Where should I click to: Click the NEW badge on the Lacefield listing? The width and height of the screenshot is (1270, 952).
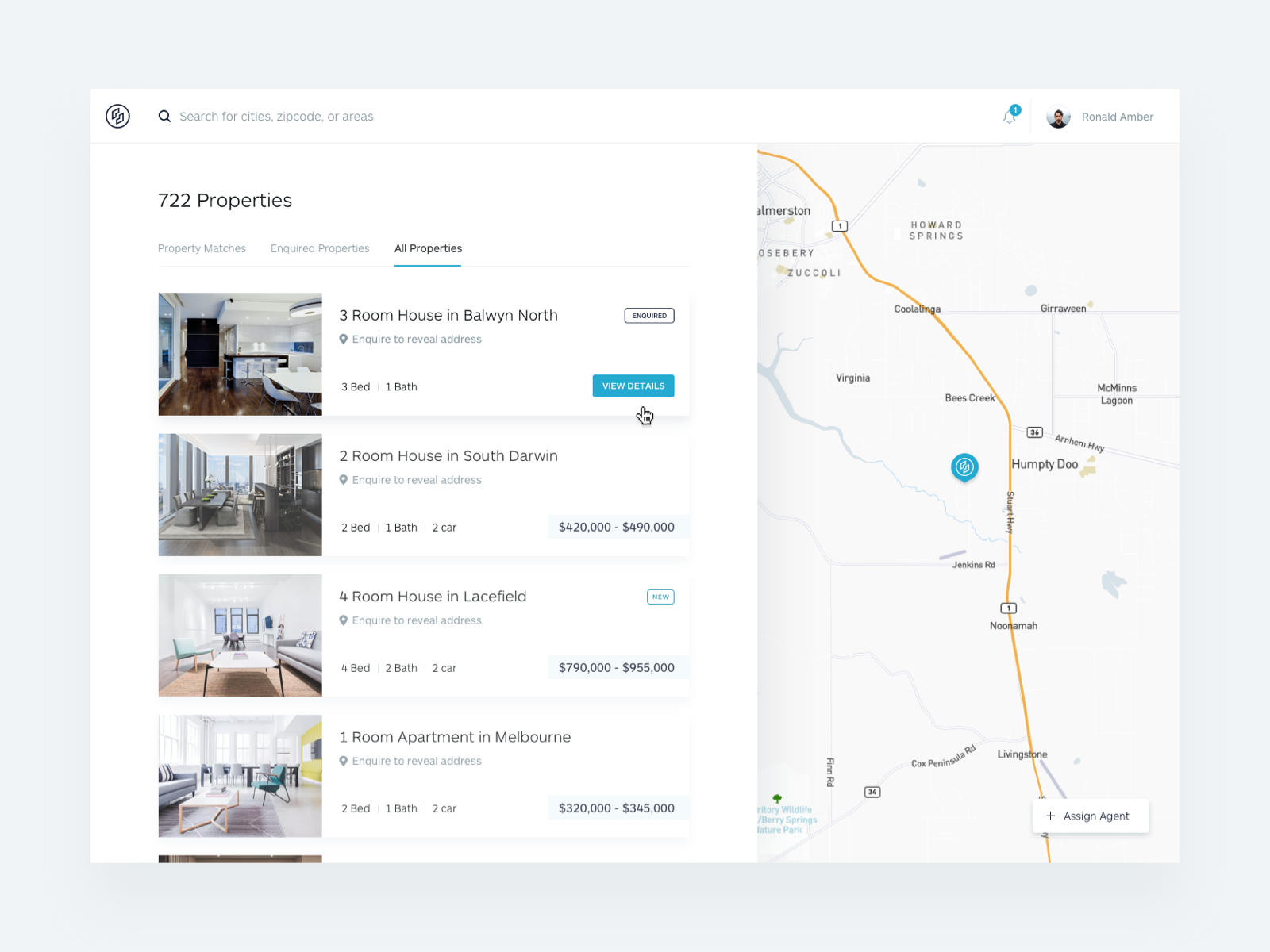pyautogui.click(x=660, y=597)
